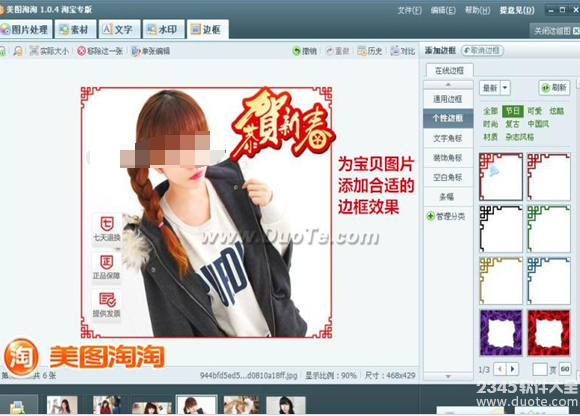Open the 最新 sort dropdown arrow
This screenshot has height=416, width=580.
(505, 88)
